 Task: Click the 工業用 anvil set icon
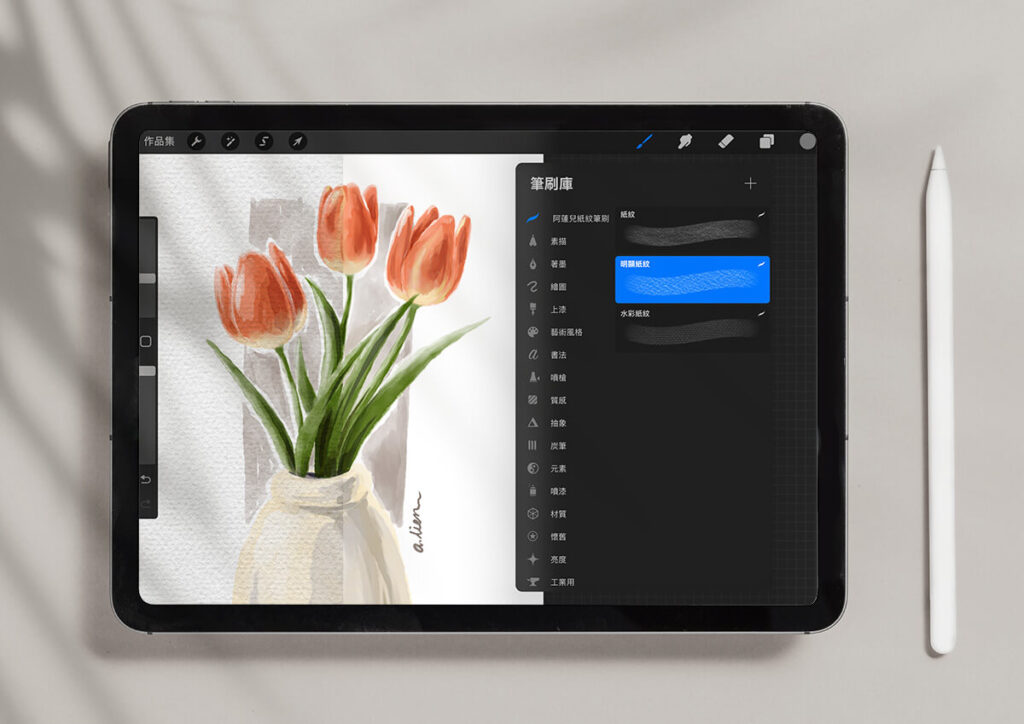533,582
